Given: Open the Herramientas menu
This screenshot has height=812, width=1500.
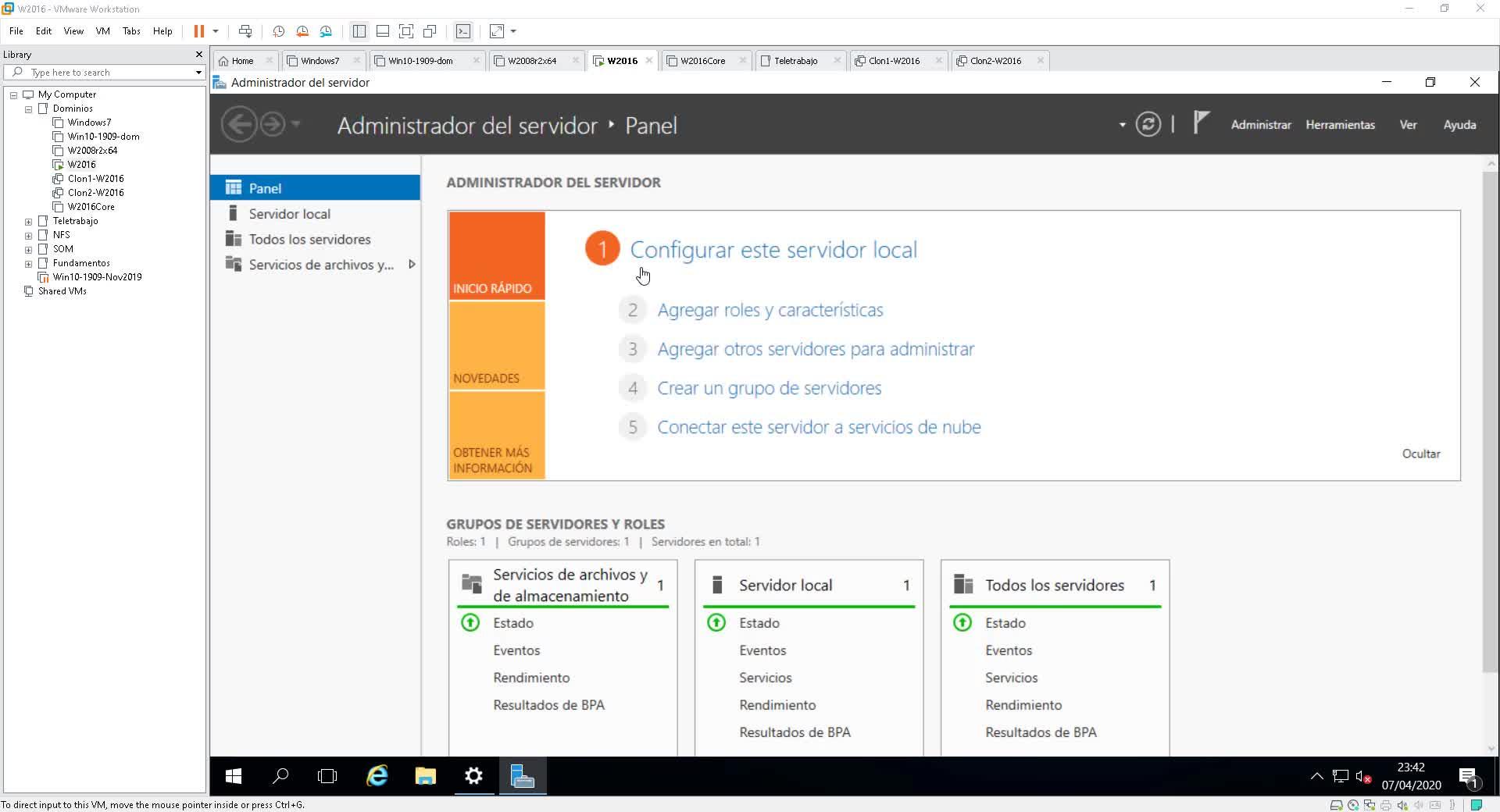Looking at the screenshot, I should (1340, 125).
